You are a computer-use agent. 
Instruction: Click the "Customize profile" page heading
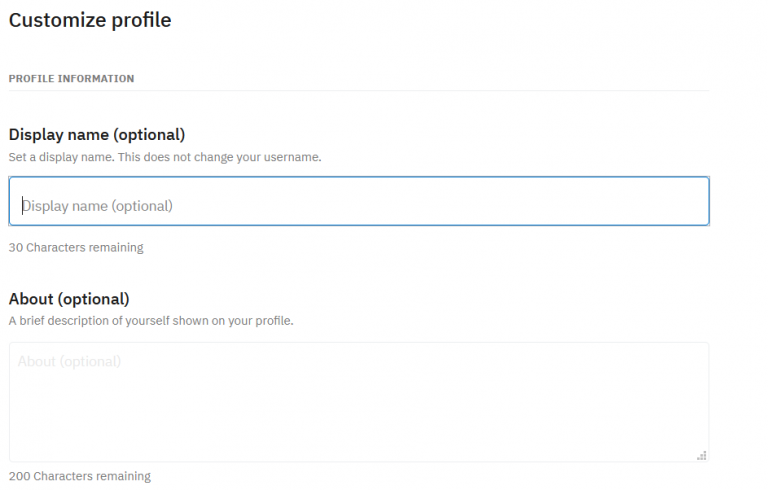(x=90, y=20)
